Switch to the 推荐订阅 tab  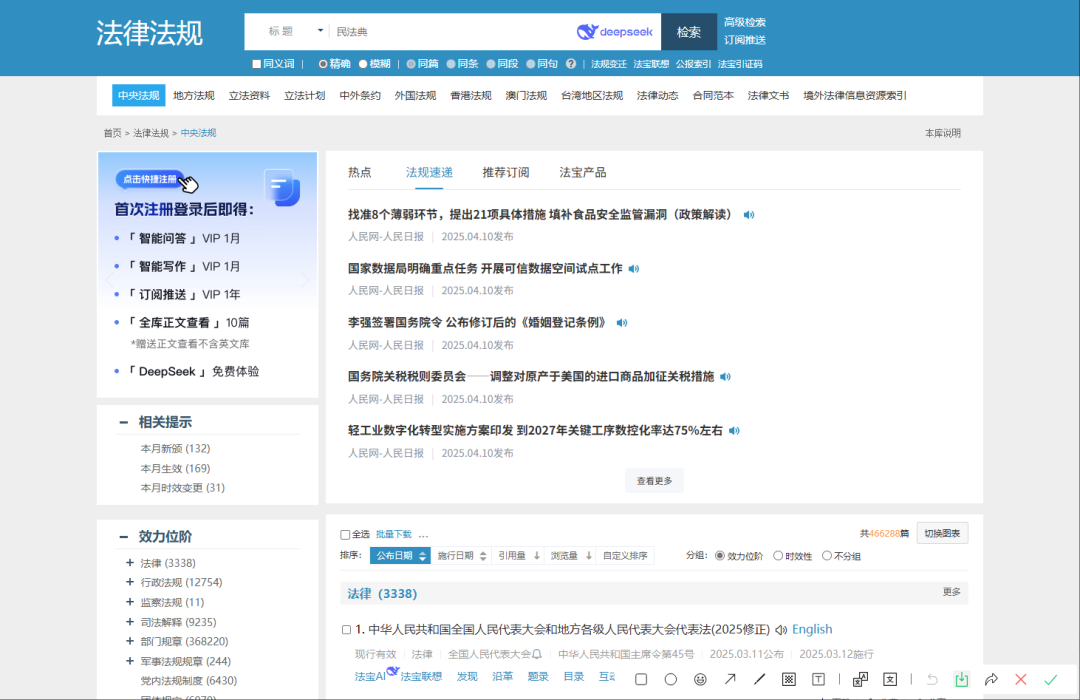coord(506,171)
